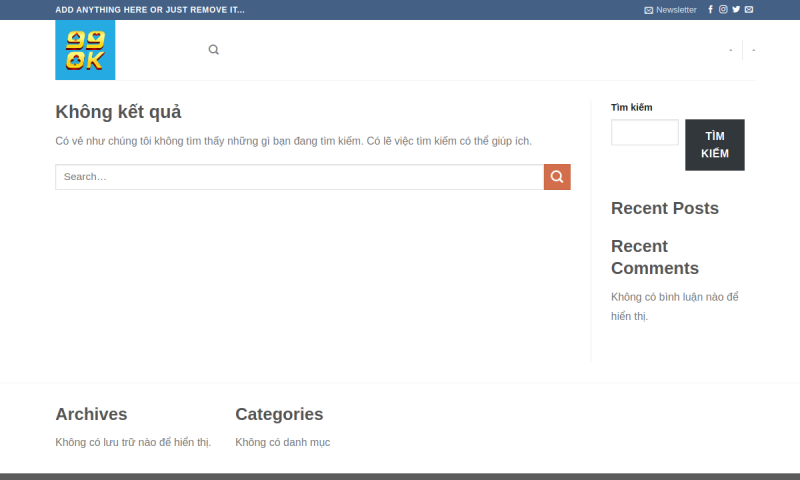Focus the main "Search…" input field

(x=299, y=177)
